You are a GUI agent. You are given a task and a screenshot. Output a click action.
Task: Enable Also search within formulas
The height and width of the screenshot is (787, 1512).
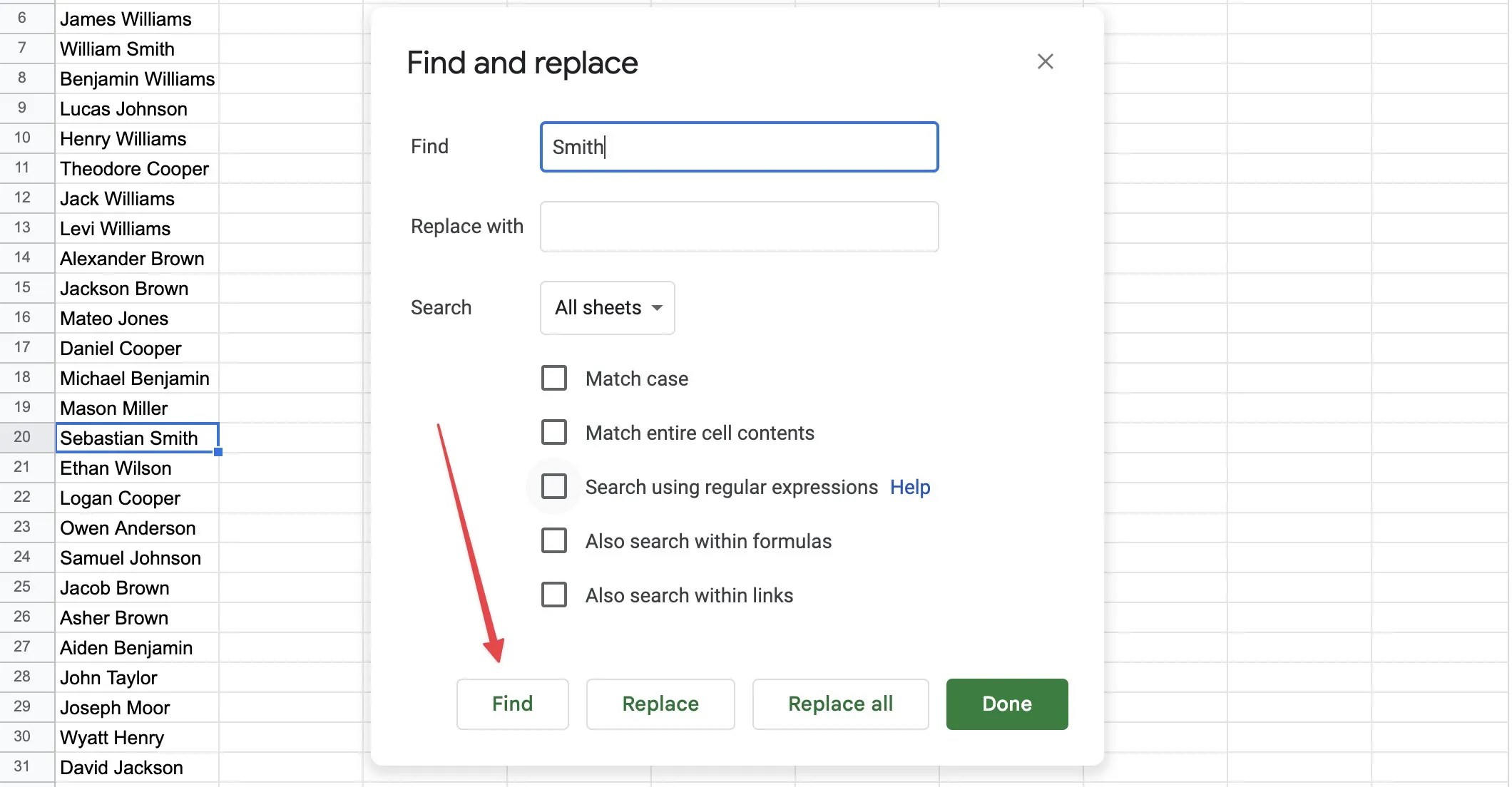[553, 540]
